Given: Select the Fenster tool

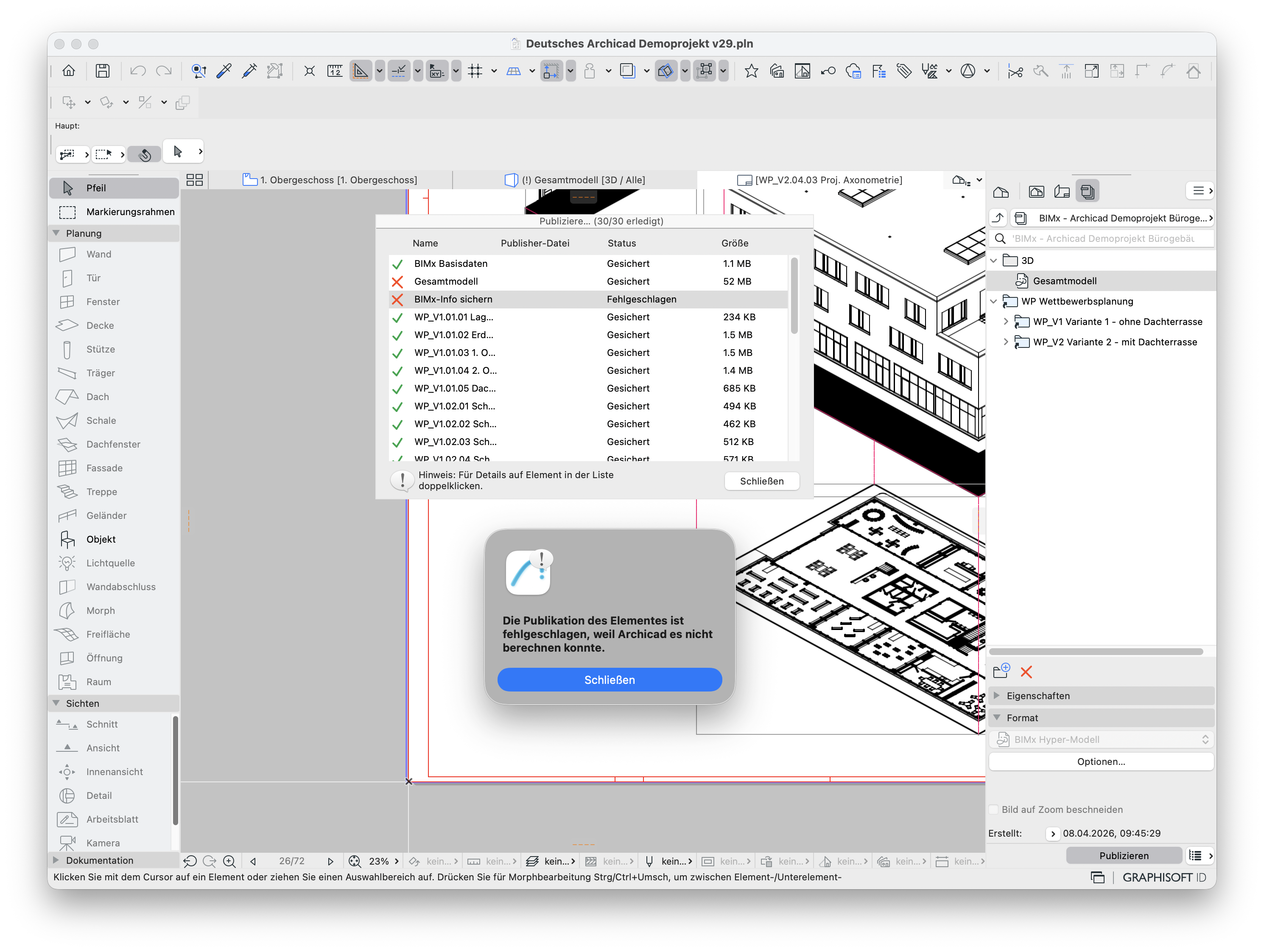Looking at the screenshot, I should (113, 302).
